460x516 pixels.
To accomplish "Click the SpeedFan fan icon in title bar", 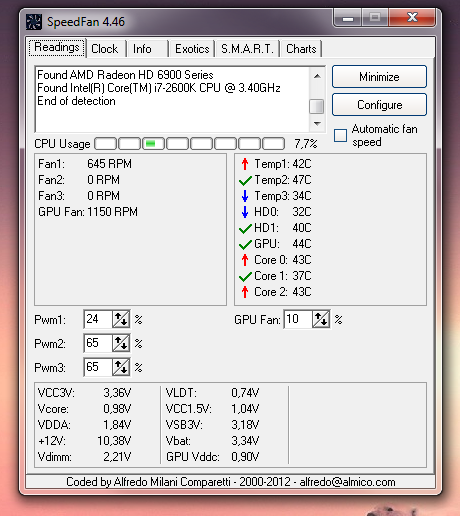I will [34, 22].
